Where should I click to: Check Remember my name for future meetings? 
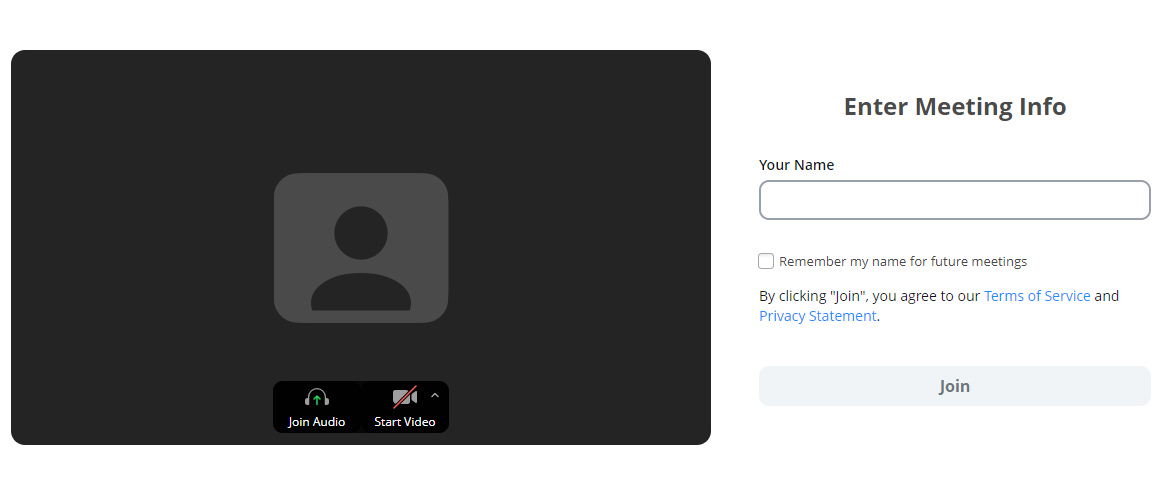[x=766, y=261]
